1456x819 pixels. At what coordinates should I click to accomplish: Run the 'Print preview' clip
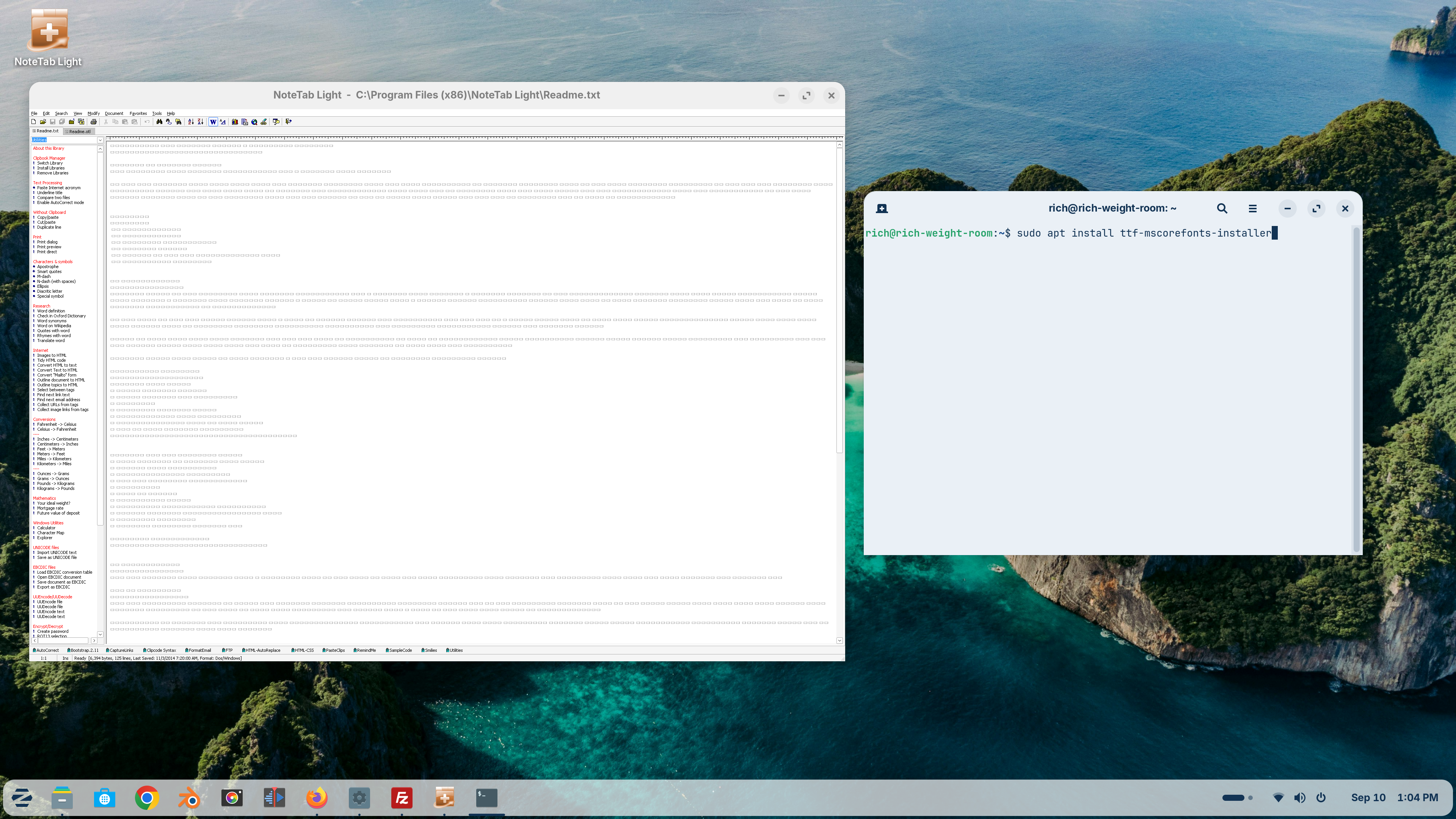[49, 247]
